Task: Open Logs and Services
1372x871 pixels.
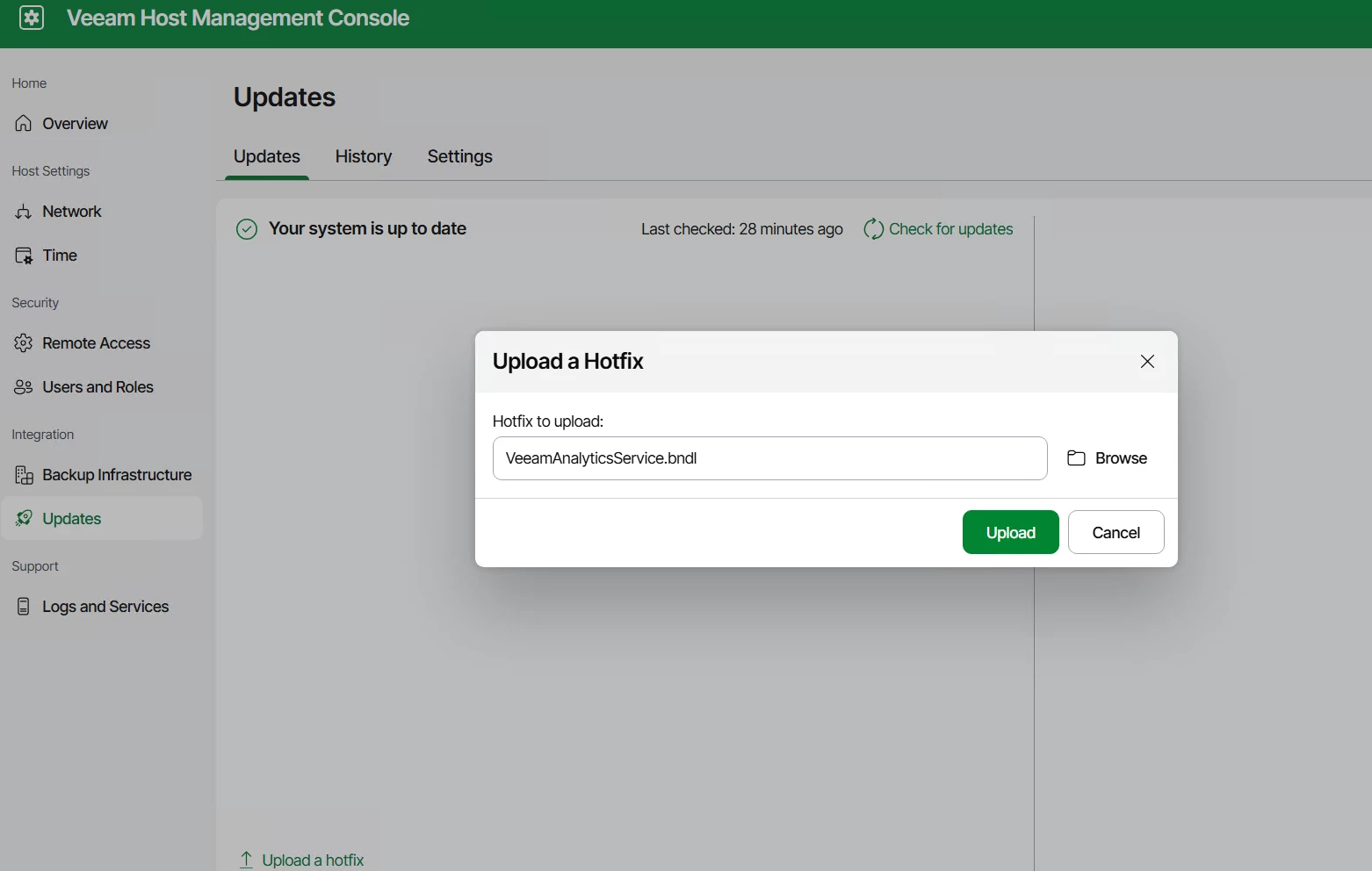Action: 102,607
